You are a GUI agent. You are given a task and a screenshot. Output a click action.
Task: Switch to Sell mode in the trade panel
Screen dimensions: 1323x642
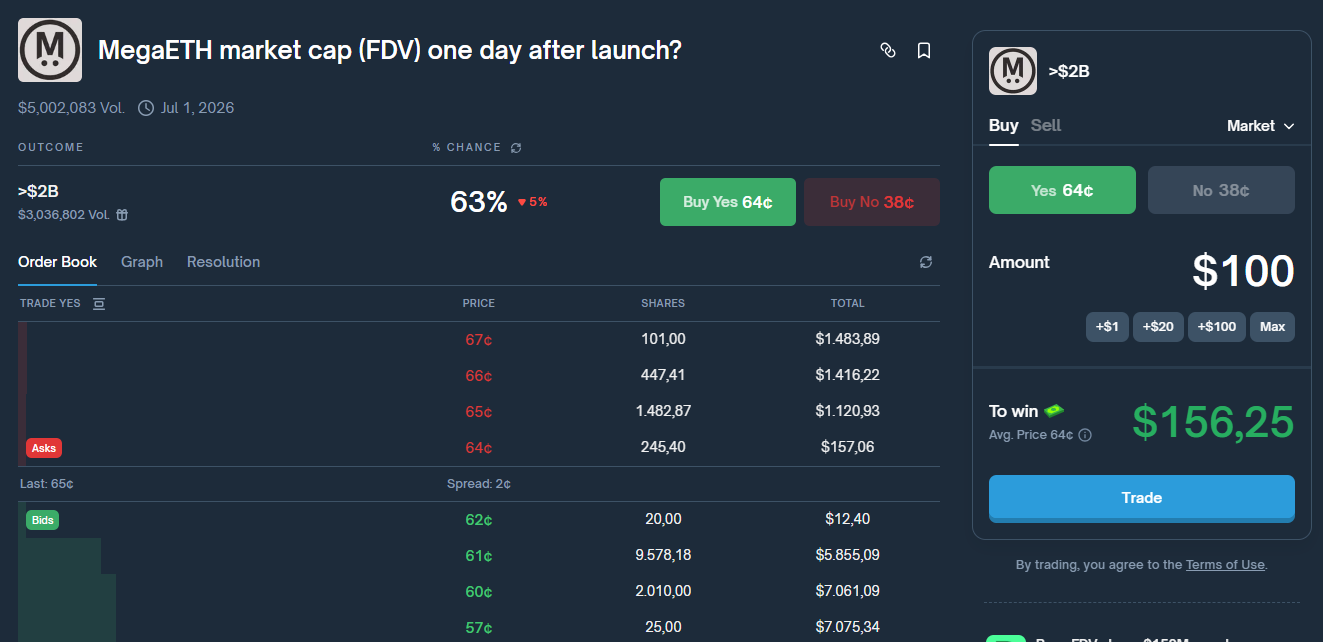pos(1045,125)
